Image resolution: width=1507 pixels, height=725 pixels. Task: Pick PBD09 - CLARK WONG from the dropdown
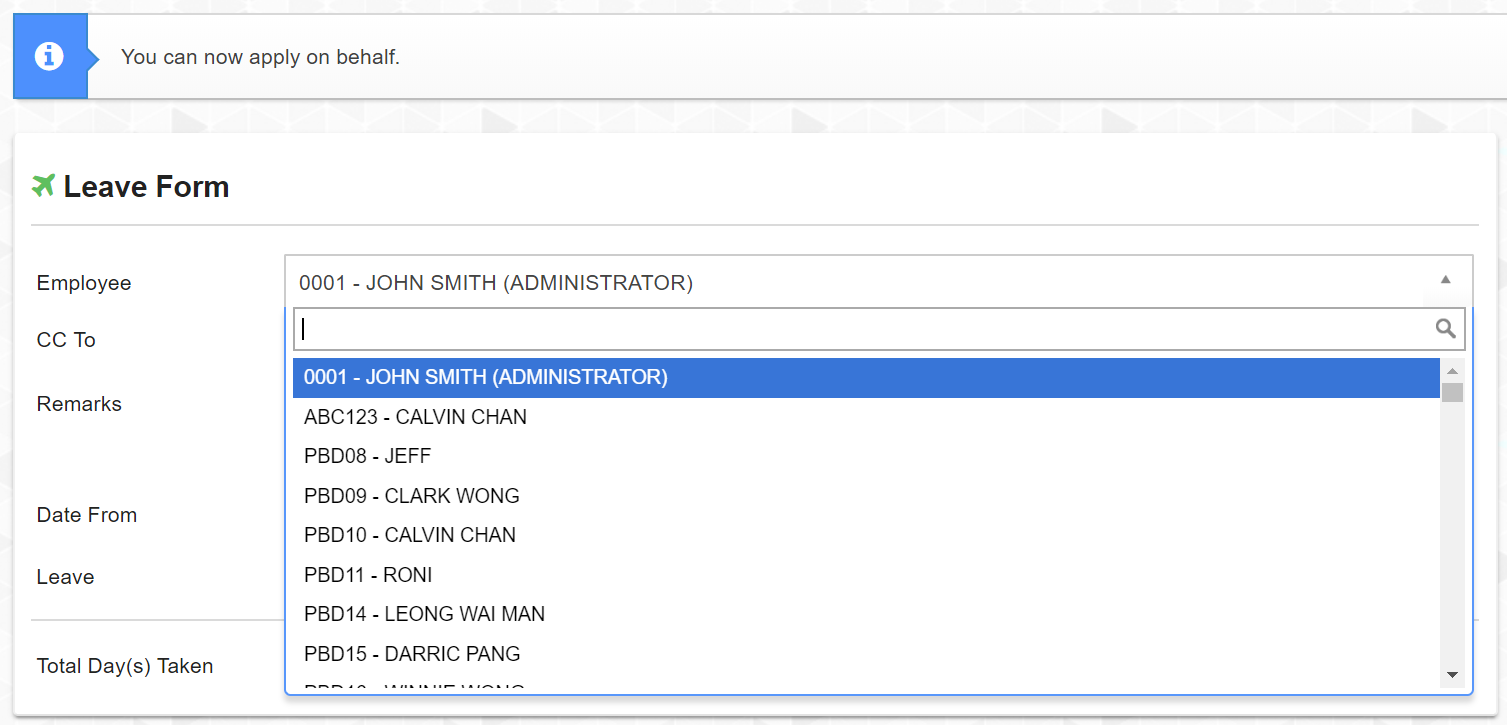(x=412, y=496)
